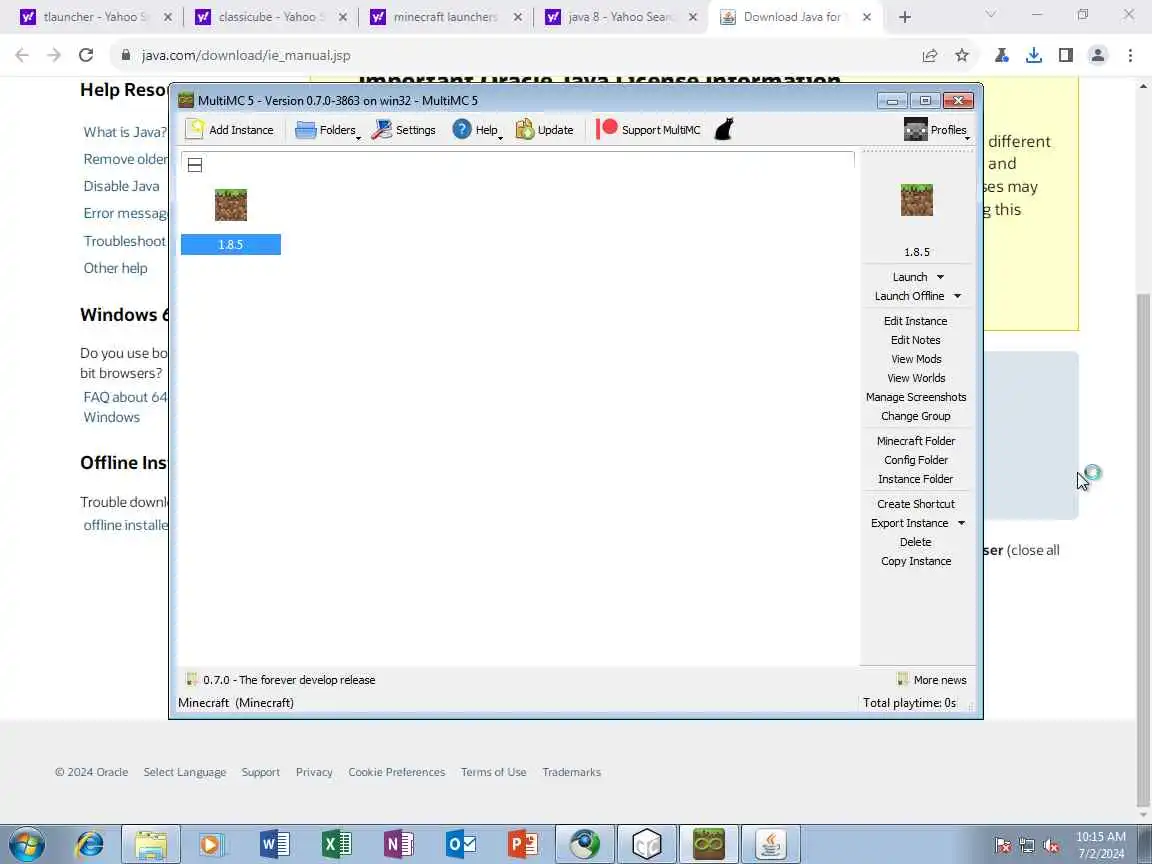Click the Launch button

tap(910, 277)
